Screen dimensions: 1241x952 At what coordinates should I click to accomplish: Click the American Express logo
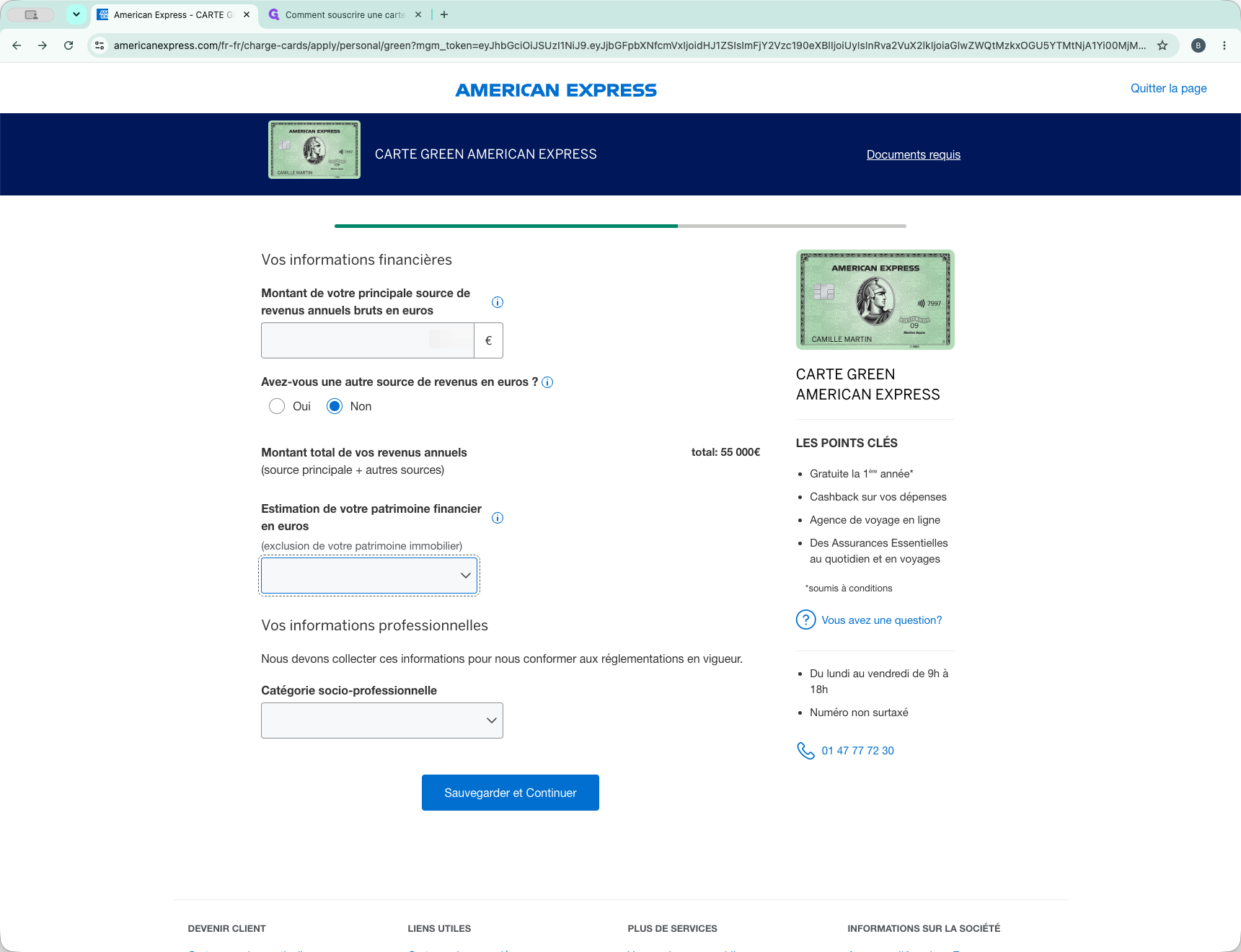(x=556, y=90)
